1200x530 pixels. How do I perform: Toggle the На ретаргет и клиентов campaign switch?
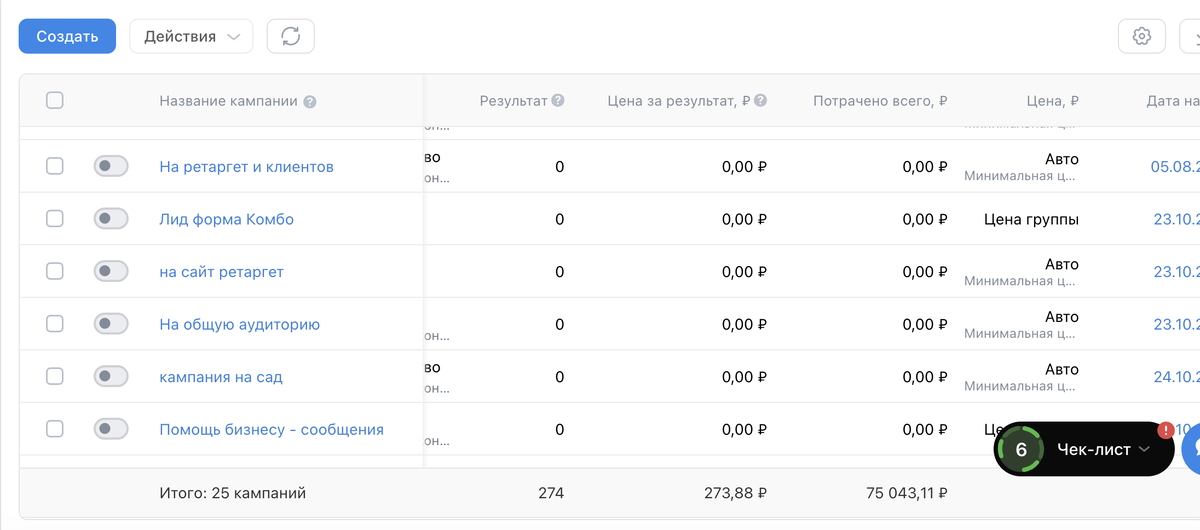(111, 166)
